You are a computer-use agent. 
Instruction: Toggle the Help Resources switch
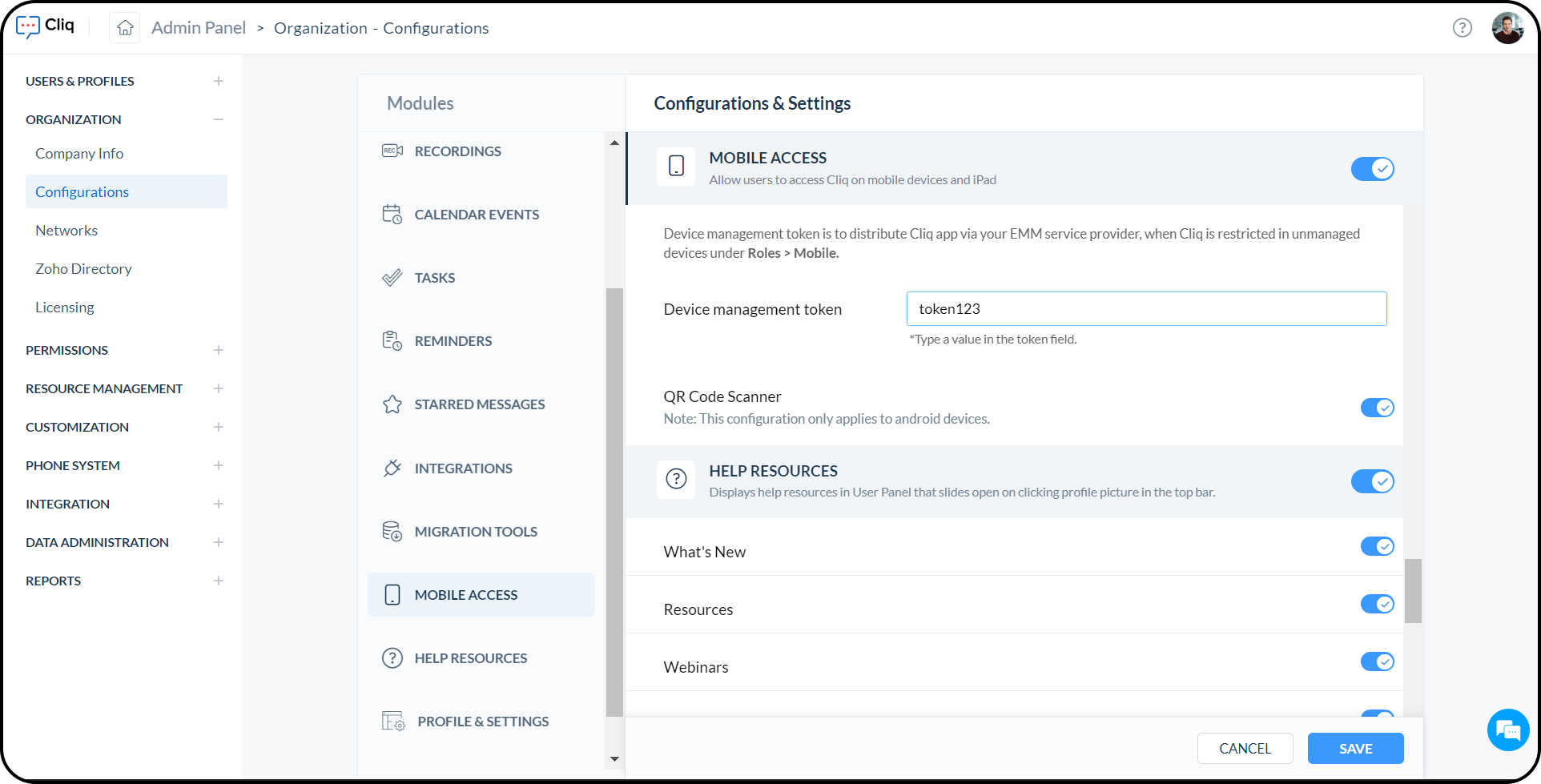pos(1373,481)
